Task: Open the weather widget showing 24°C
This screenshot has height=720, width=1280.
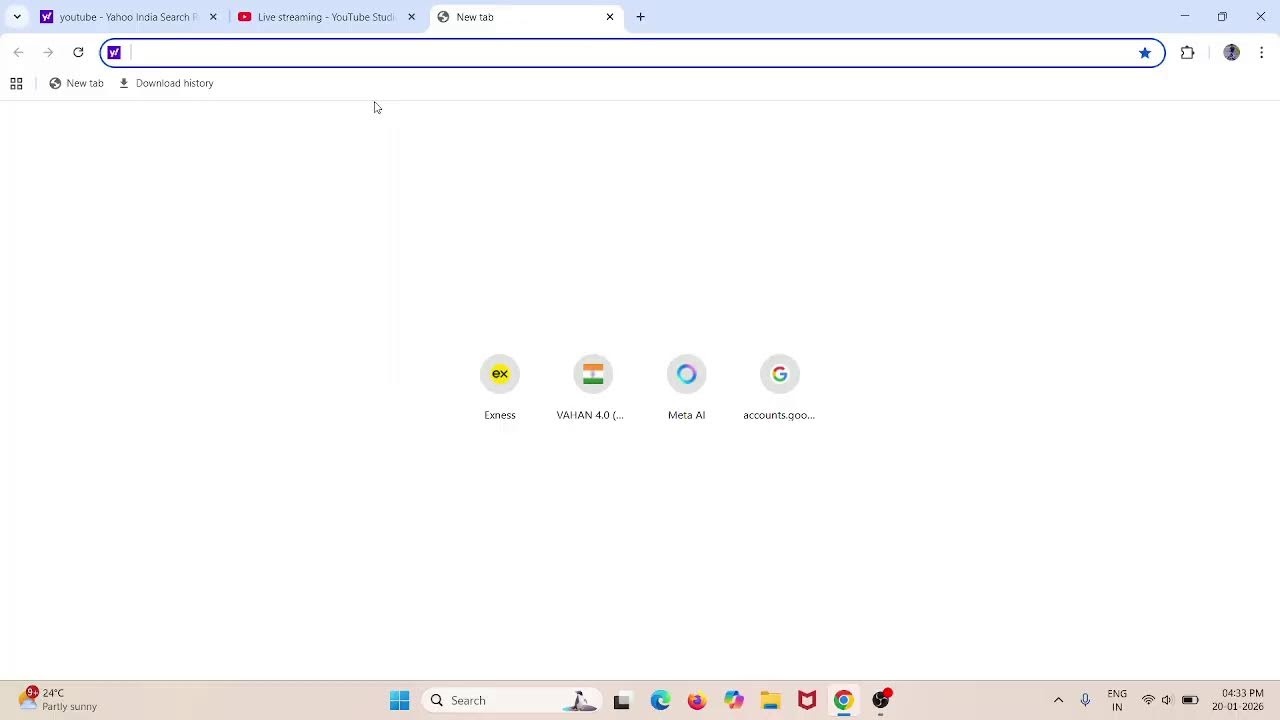Action: 60,699
